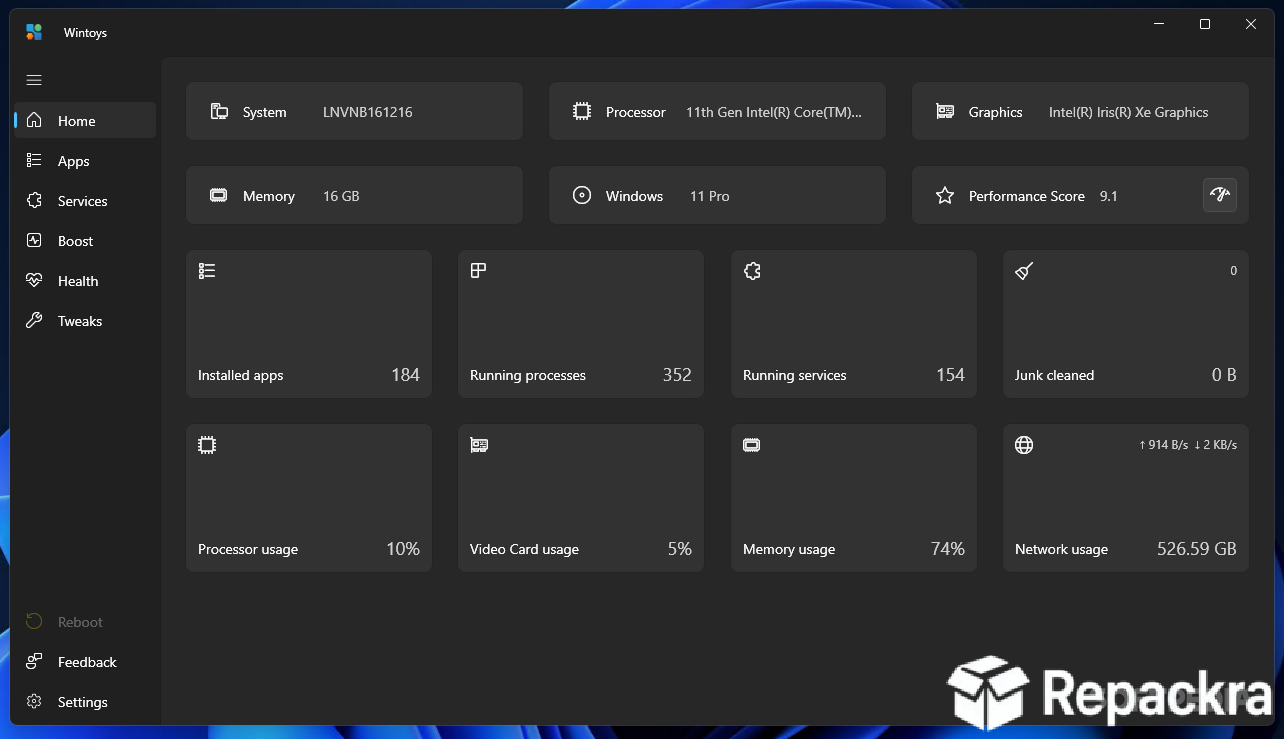Image resolution: width=1284 pixels, height=739 pixels.
Task: Open the Installed apps card
Action: (309, 324)
